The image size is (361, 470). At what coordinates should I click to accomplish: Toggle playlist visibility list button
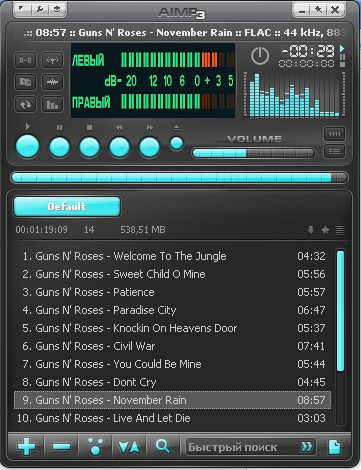[x=334, y=152]
